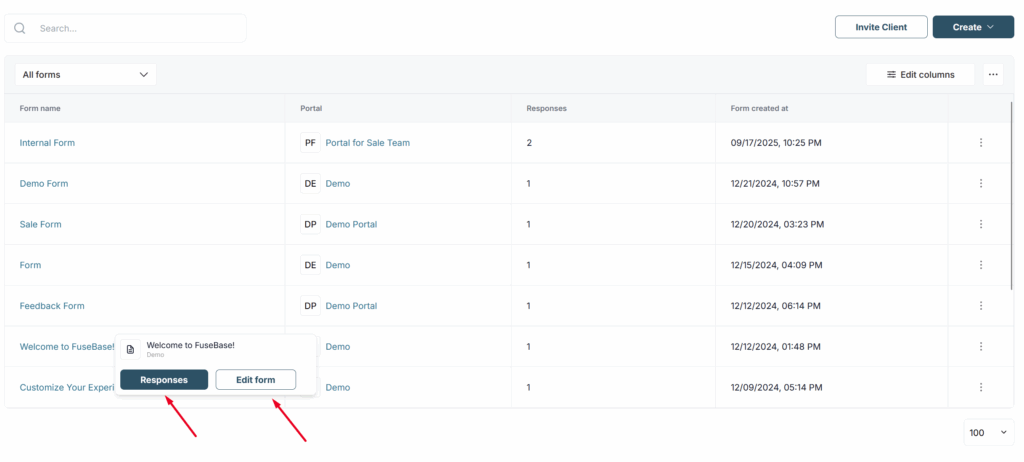
Task: Open table options ellipsis beside Edit columns
Action: click(x=992, y=74)
